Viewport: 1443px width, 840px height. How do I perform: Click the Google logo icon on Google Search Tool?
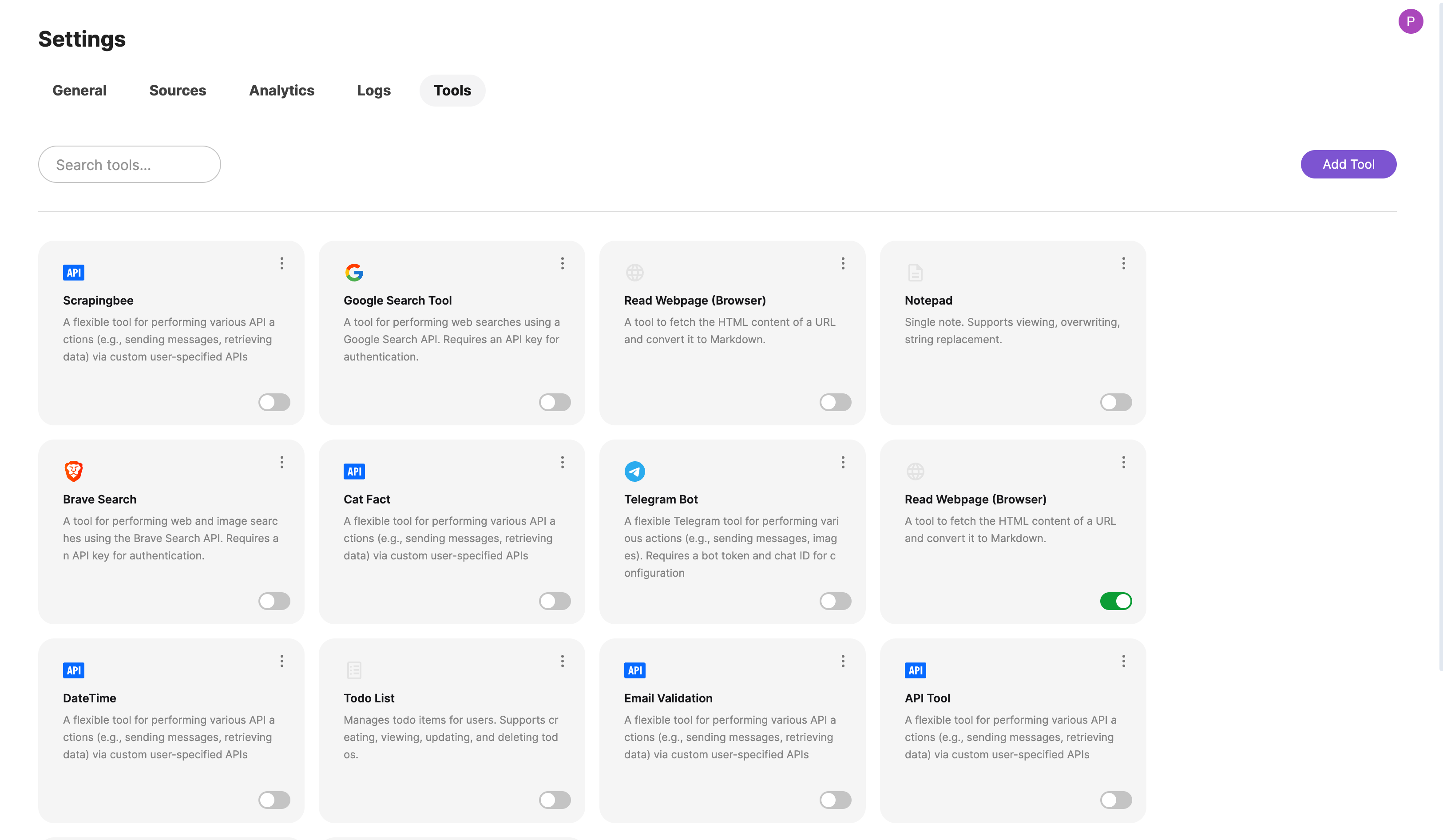(354, 273)
